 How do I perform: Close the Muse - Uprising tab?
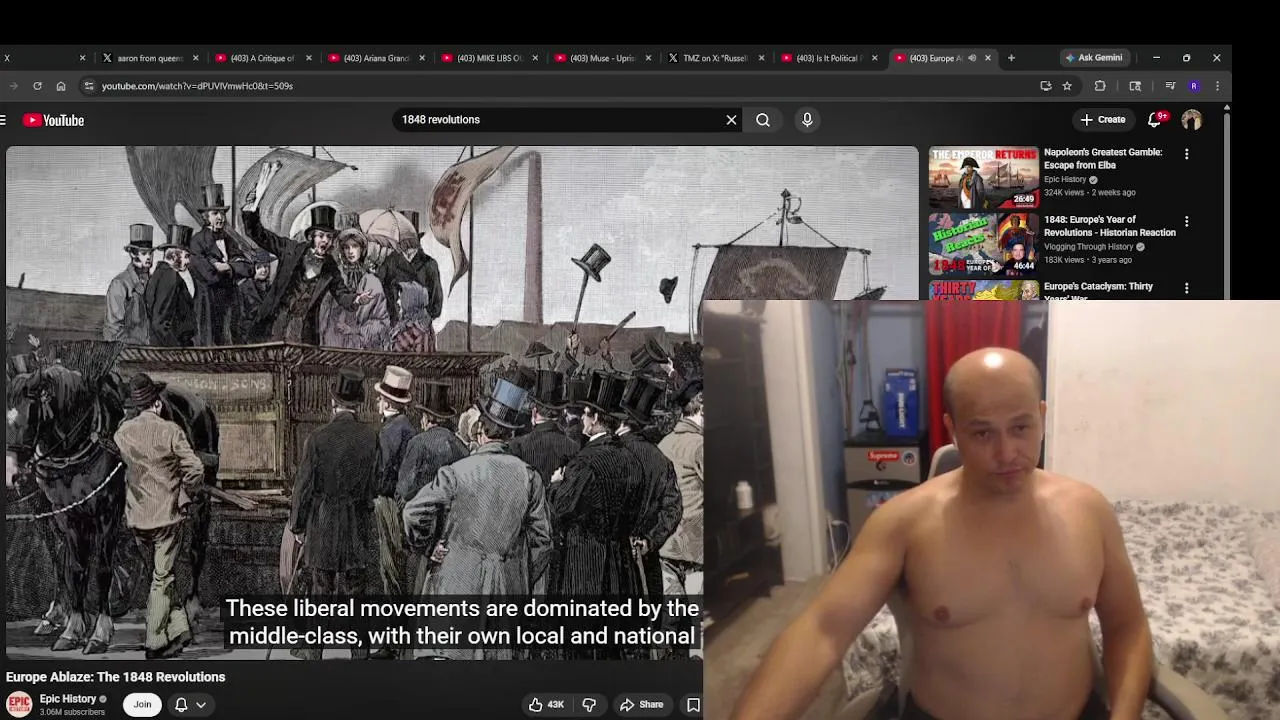click(x=648, y=58)
